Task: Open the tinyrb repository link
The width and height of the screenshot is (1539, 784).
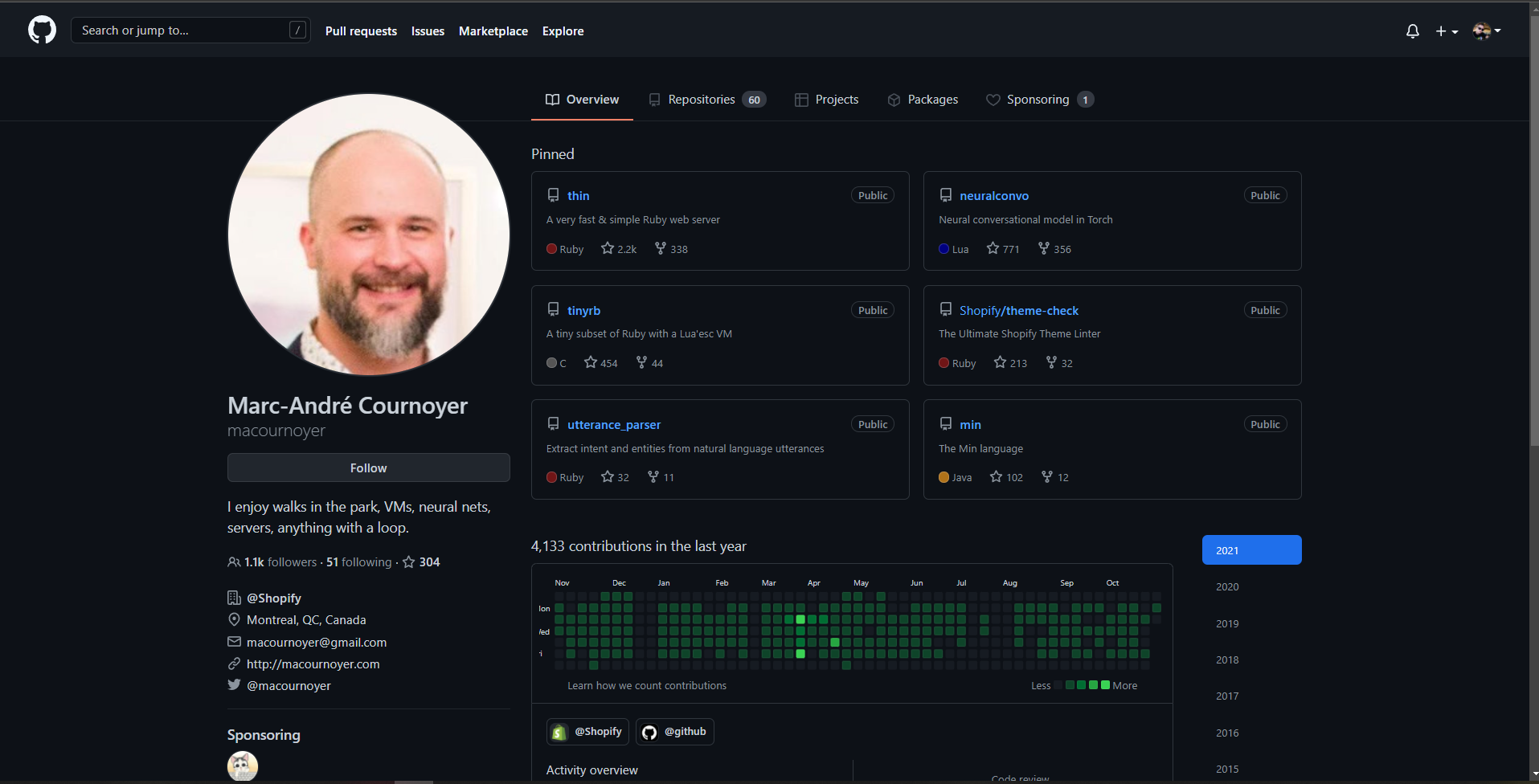Action: click(583, 311)
